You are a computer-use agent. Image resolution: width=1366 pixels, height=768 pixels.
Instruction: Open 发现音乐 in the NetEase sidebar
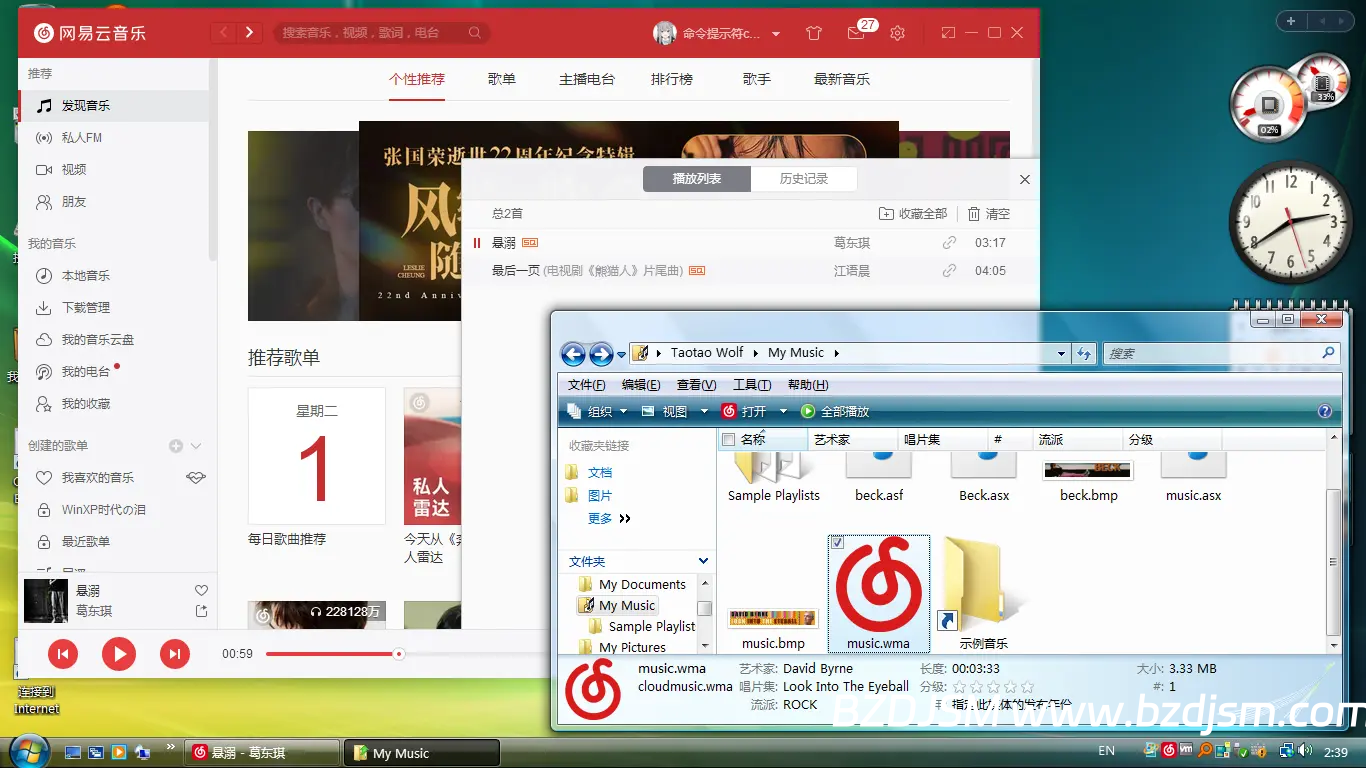click(113, 105)
